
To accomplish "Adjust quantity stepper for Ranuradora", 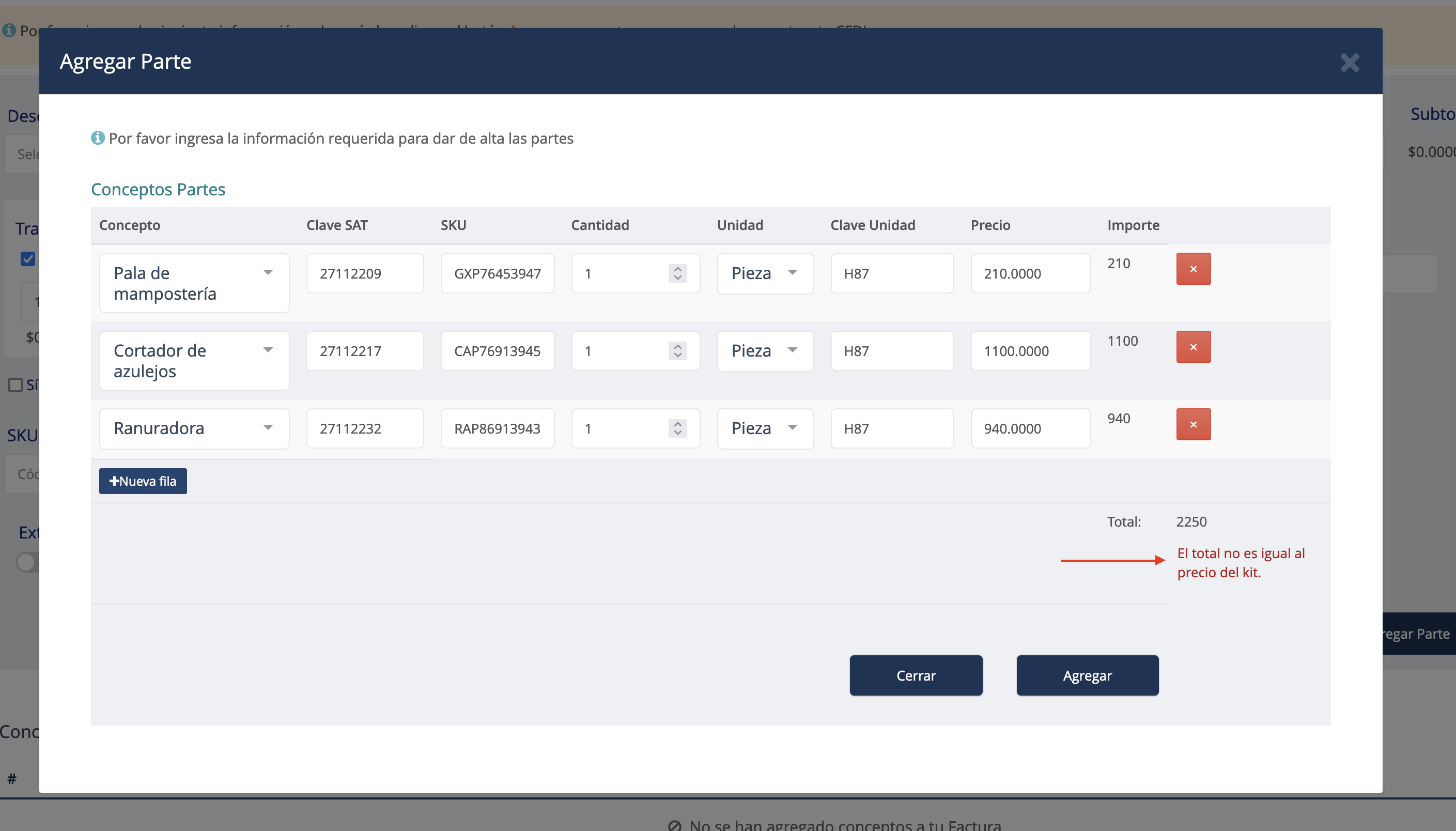I will click(677, 428).
